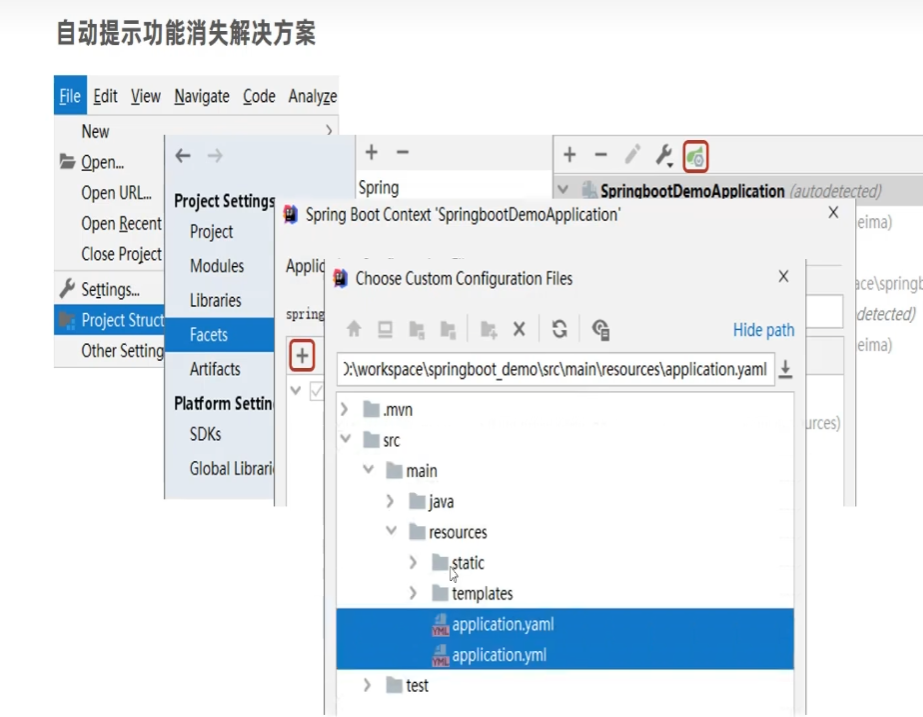
Task: Click the Project directory icon
Action: tap(417, 330)
